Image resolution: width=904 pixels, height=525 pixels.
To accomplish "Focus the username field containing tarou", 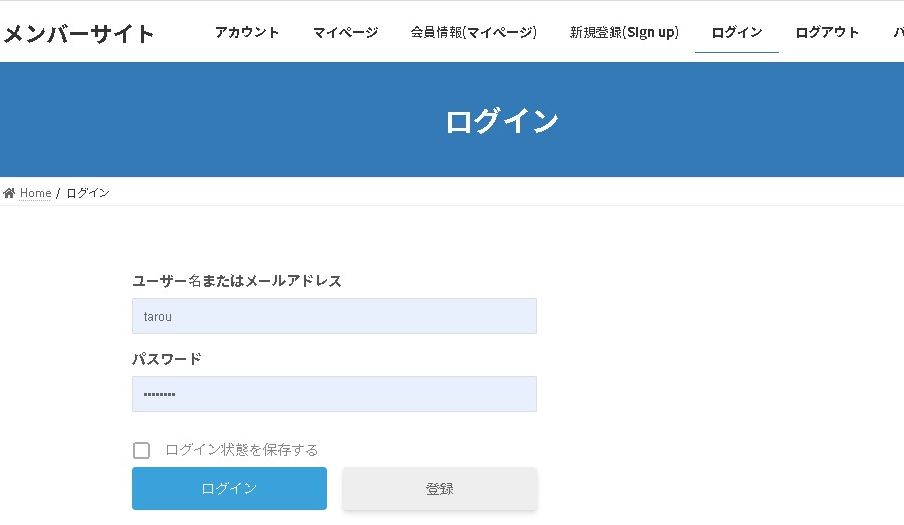I will (334, 316).
